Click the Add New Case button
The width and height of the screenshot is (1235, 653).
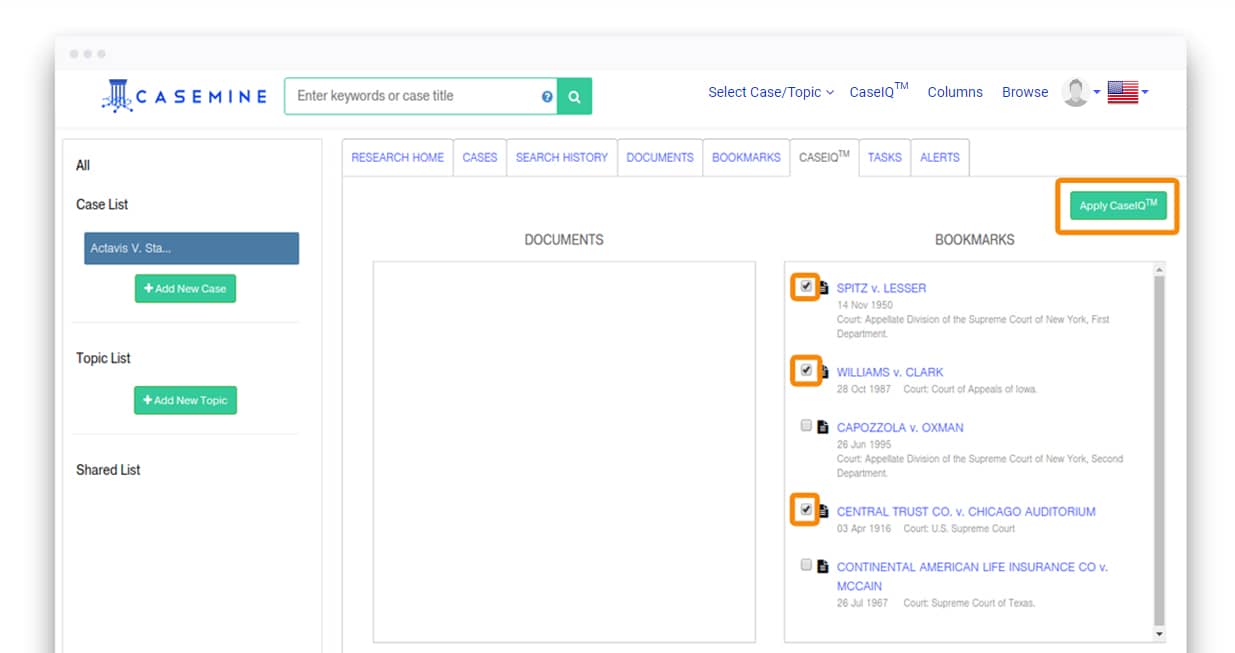tap(185, 288)
